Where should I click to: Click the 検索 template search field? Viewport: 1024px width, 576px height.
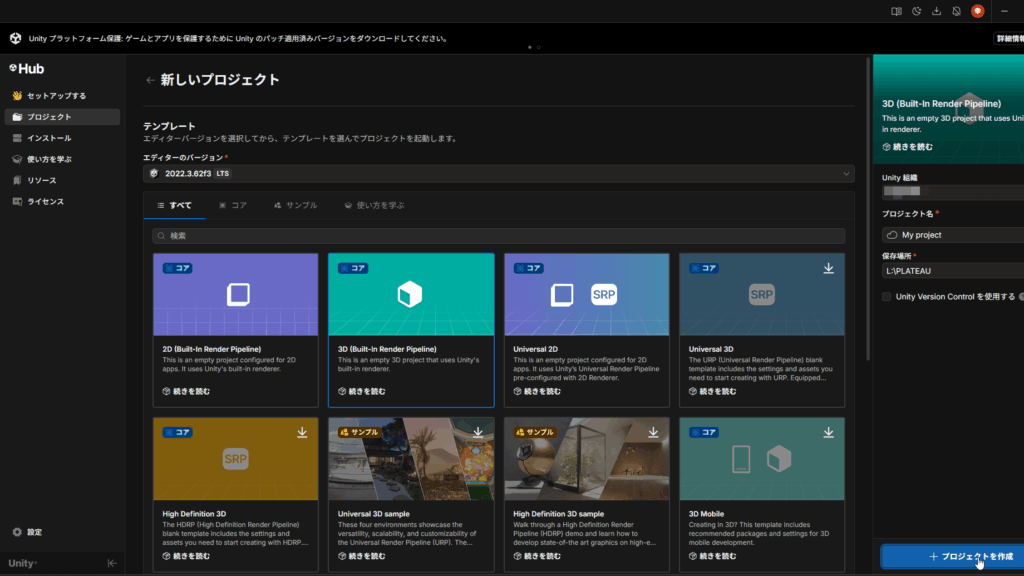tap(498, 236)
